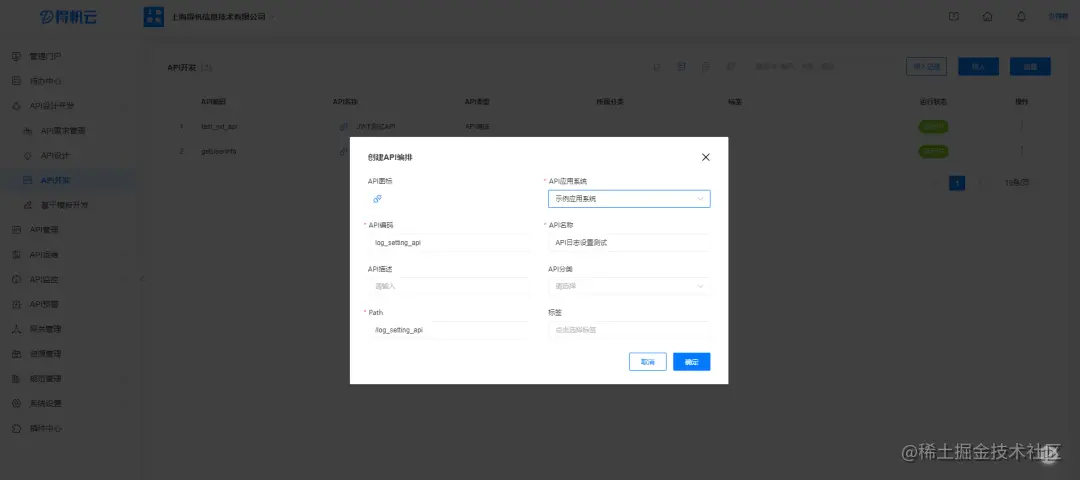Select API开发 in the sidebar
The width and height of the screenshot is (1080, 480).
point(69,180)
